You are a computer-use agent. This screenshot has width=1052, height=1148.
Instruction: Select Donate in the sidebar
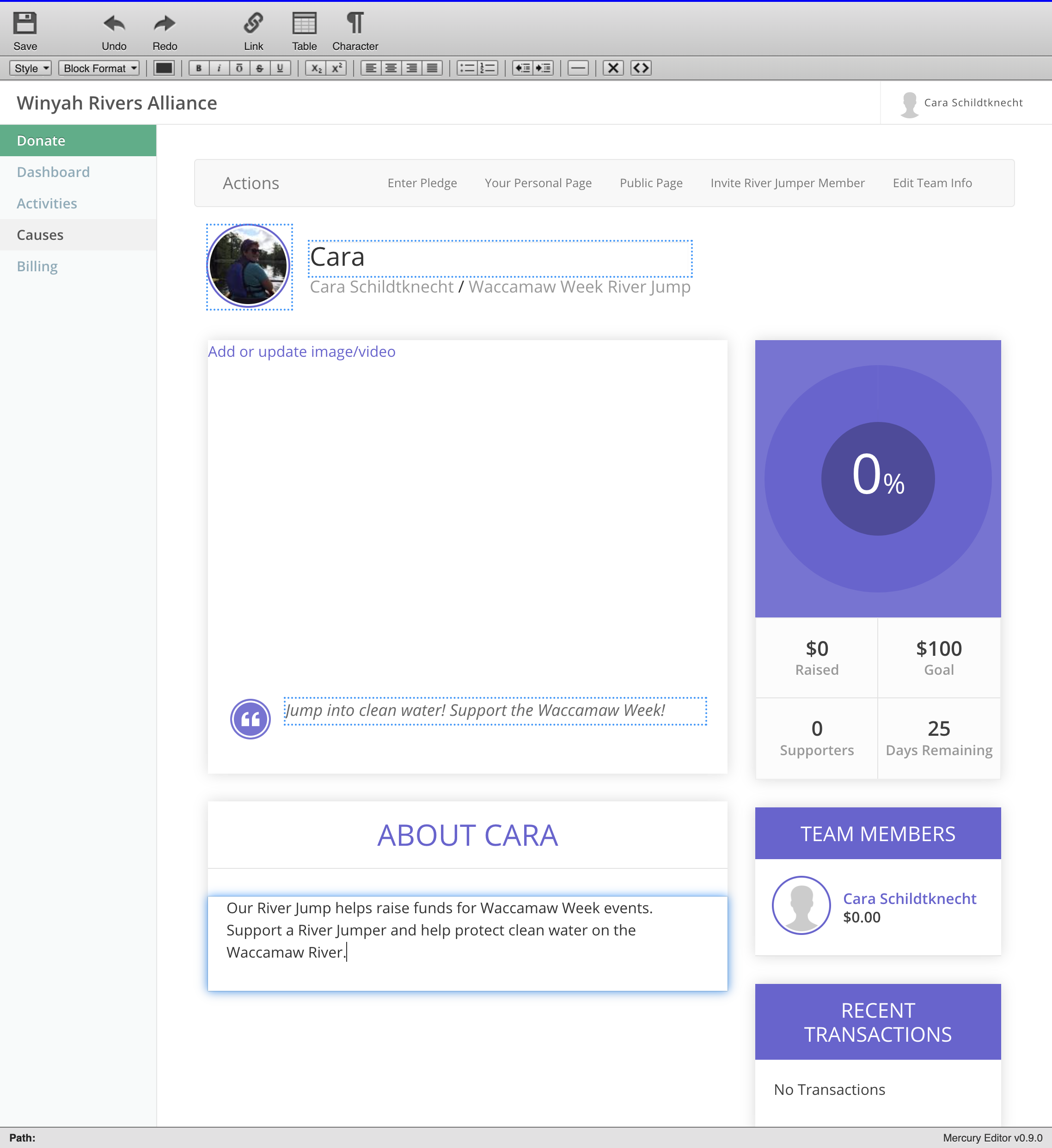[x=78, y=140]
